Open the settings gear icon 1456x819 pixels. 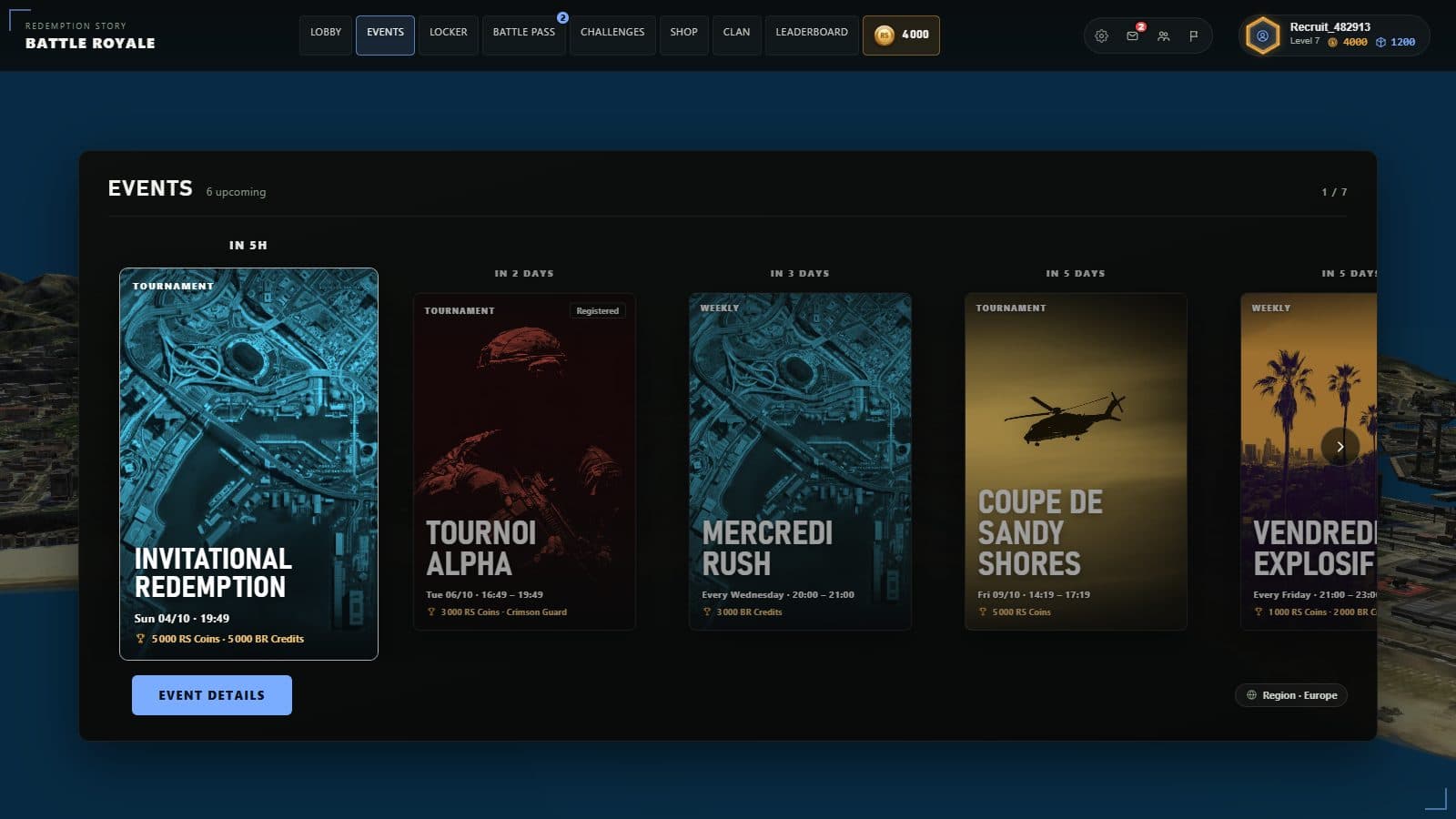[x=1101, y=36]
